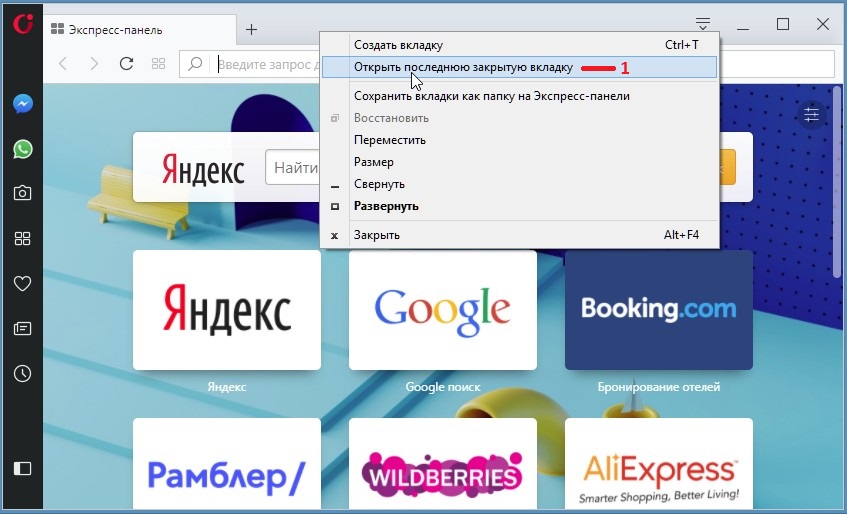The height and width of the screenshot is (514, 847).
Task: Focus the address bar input field
Action: tap(267, 64)
